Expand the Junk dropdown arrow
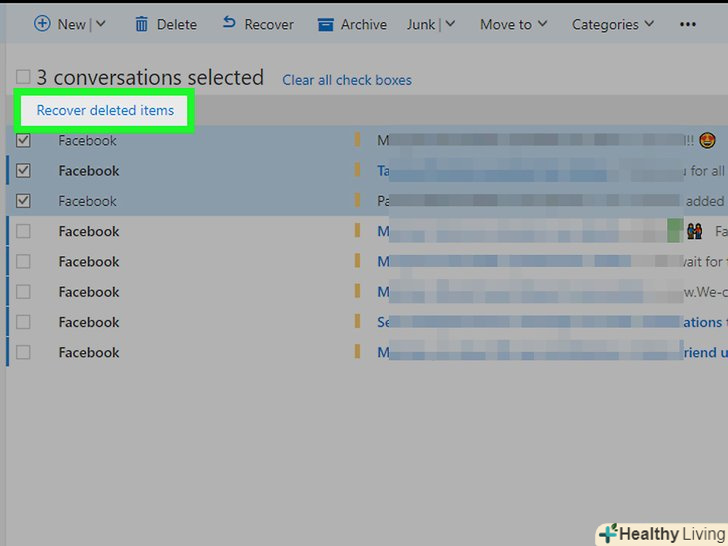728x546 pixels. tap(450, 24)
